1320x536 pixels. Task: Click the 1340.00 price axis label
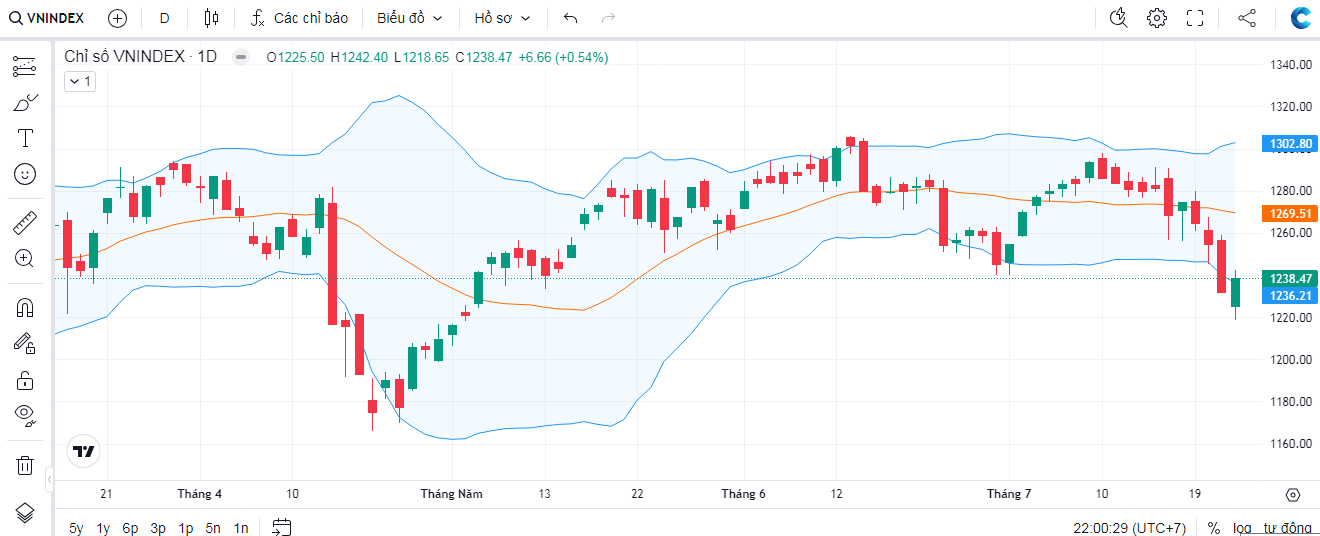click(1291, 65)
